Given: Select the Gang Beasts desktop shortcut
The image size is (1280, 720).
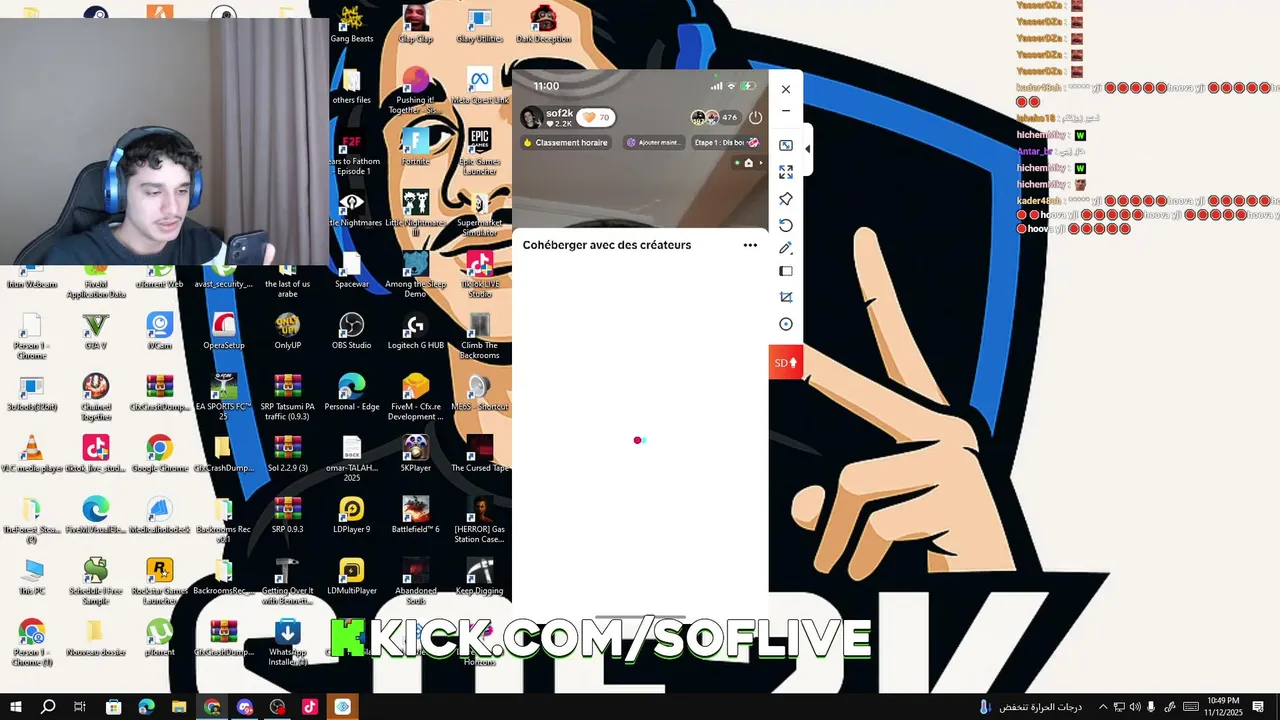Looking at the screenshot, I should pos(351,25).
